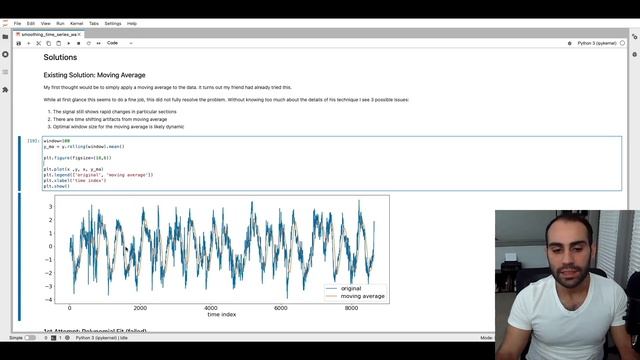Open the Tabs menu
Image resolution: width=640 pixels, height=360 pixels.
pos(94,24)
